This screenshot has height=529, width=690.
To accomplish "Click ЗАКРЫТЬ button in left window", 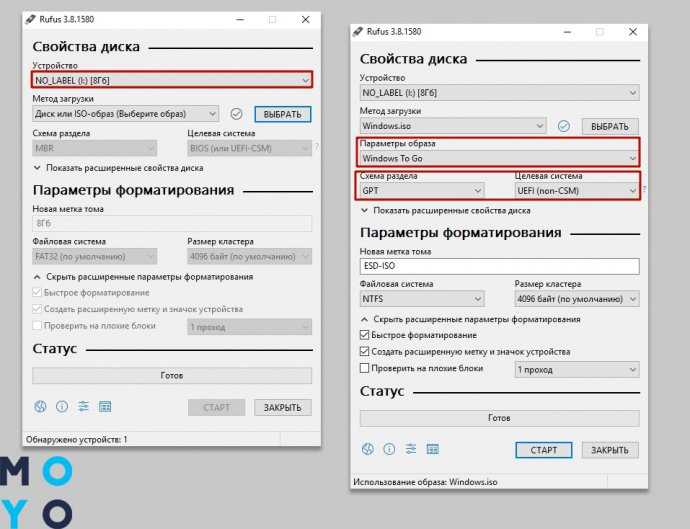I will 283,408.
